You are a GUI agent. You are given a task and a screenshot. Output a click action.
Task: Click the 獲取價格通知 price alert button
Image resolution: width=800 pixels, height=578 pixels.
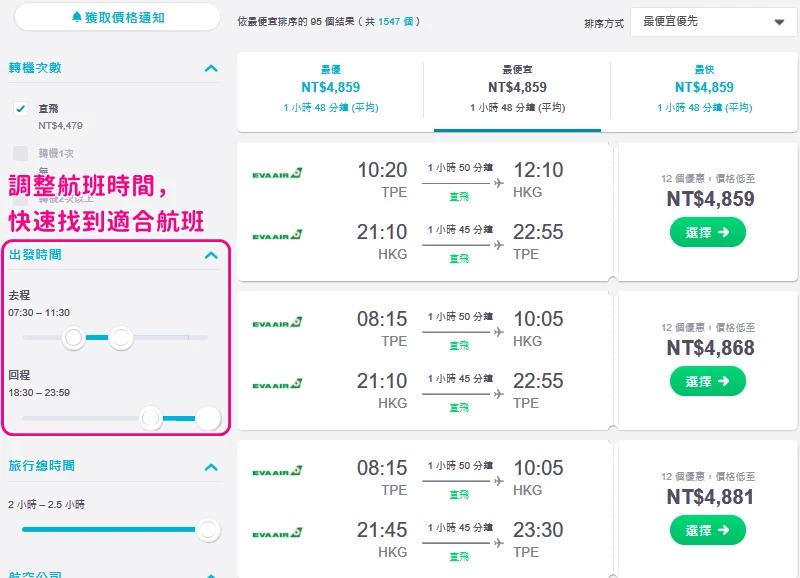click(x=118, y=18)
